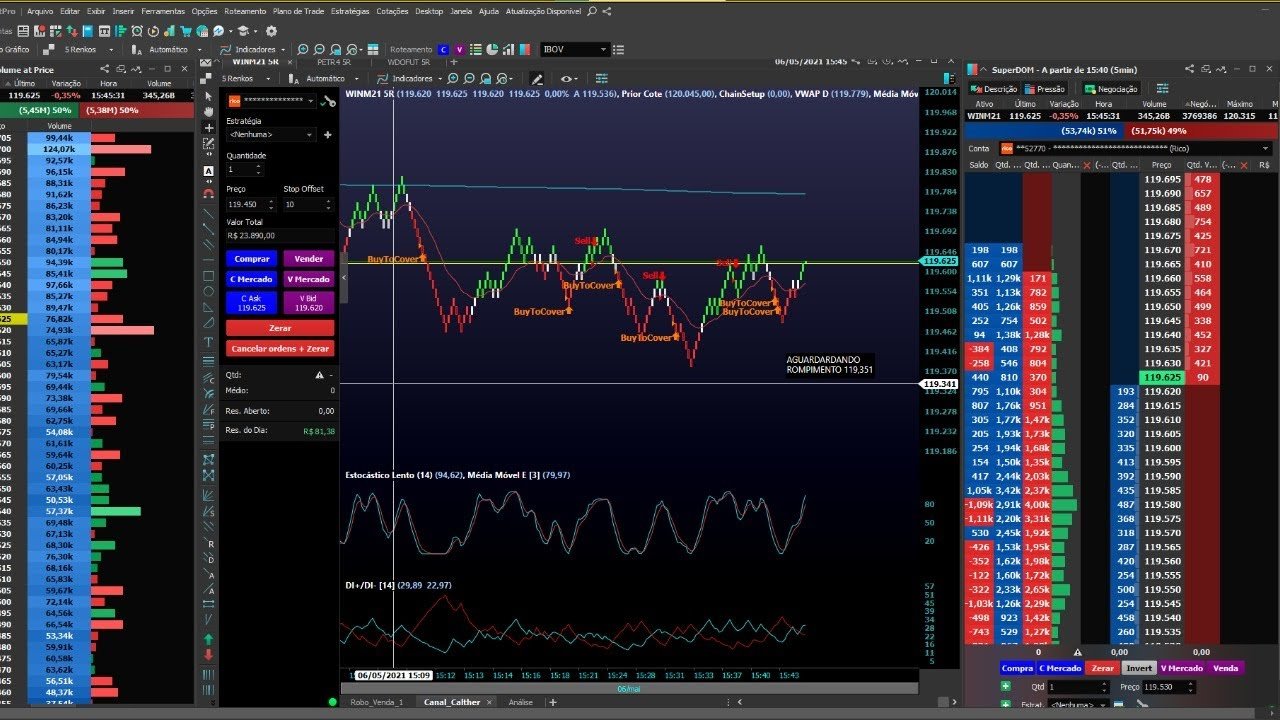This screenshot has height=720, width=1280.
Task: Open the Arquivo menu
Action: (x=40, y=11)
